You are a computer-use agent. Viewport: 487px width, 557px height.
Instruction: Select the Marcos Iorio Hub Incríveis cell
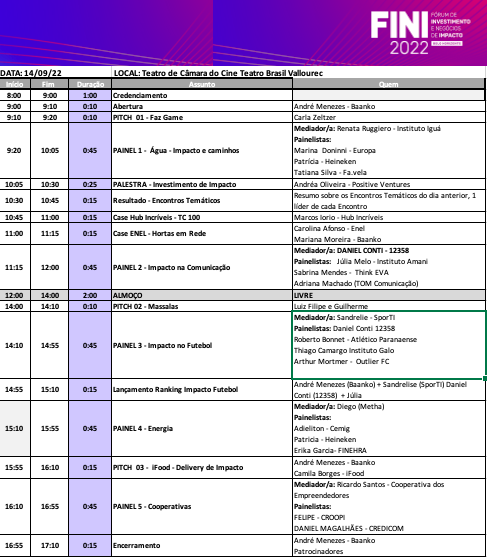[x=389, y=217]
